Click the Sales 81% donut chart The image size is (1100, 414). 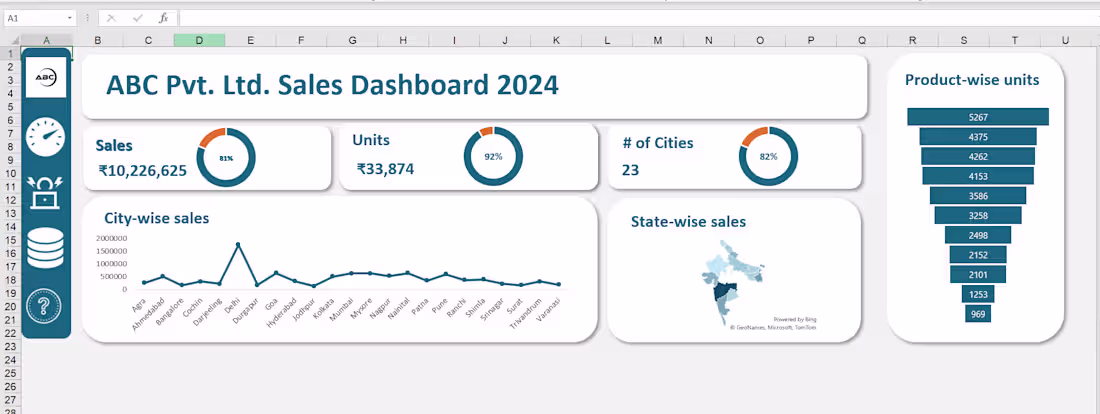(226, 158)
